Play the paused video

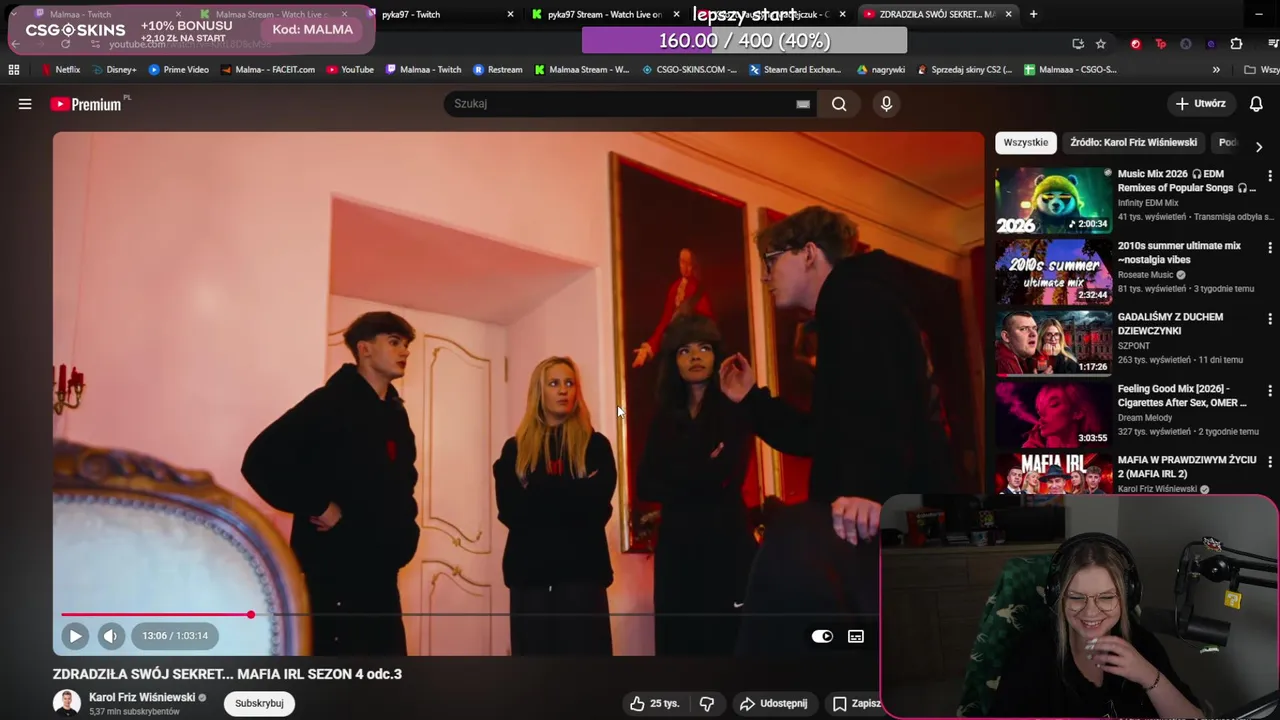tap(75, 636)
